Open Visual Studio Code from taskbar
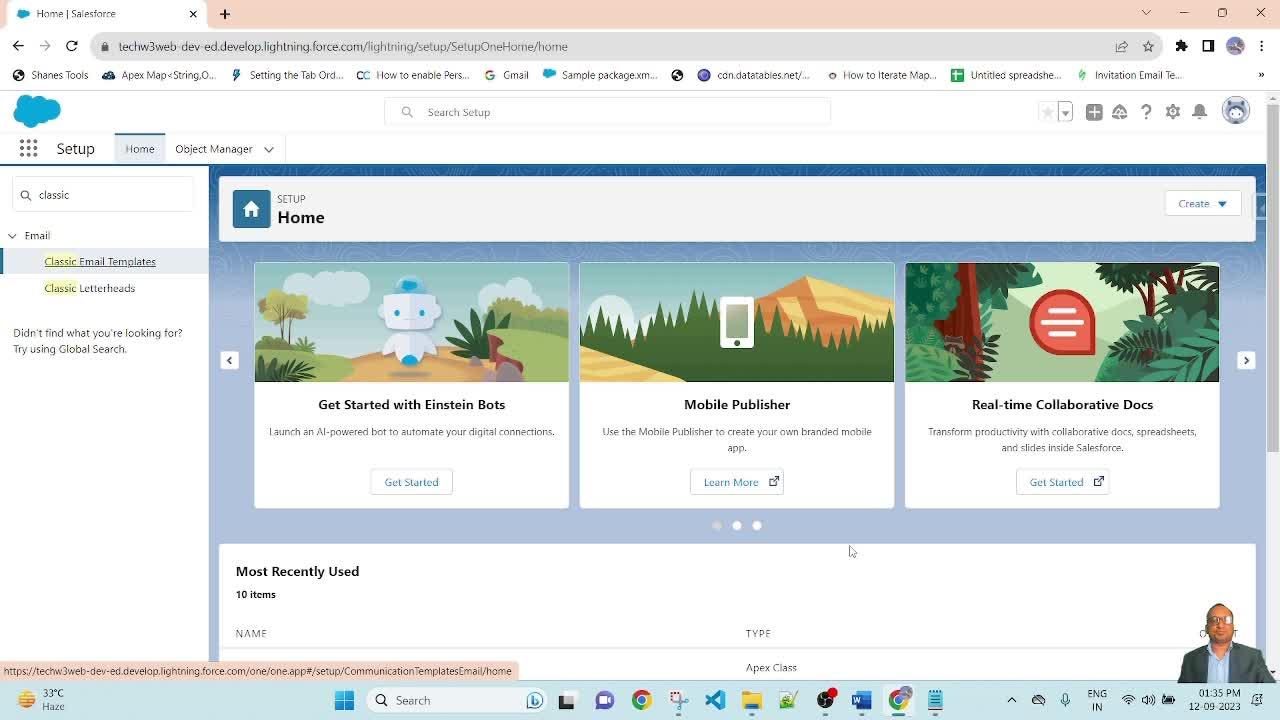This screenshot has height=720, width=1280. coord(715,700)
